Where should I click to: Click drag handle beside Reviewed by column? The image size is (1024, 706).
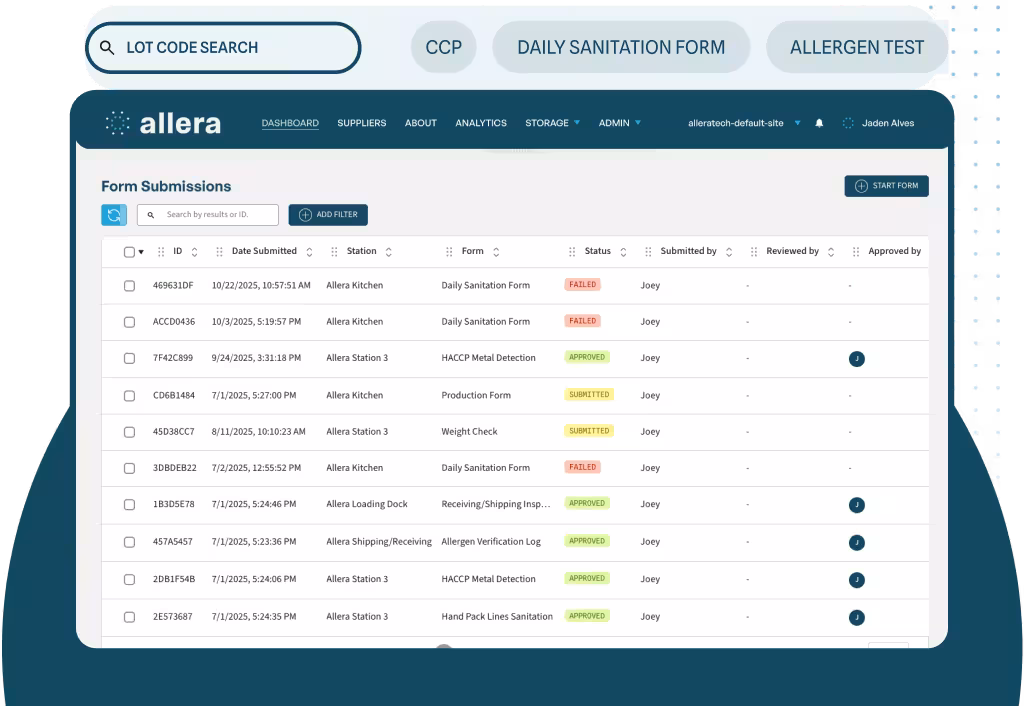coord(754,251)
